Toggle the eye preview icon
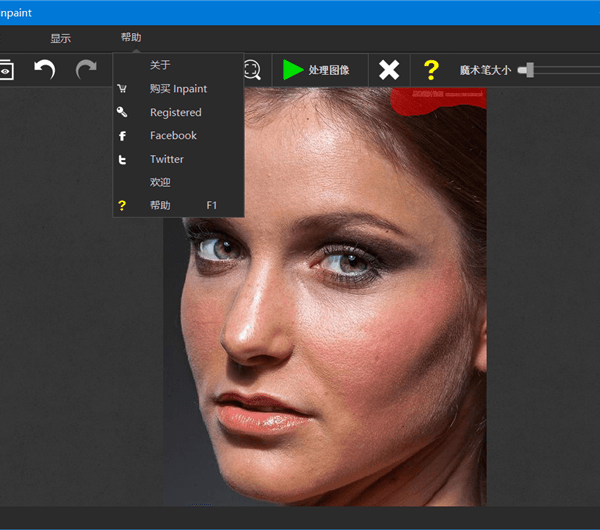 click(x=6, y=70)
